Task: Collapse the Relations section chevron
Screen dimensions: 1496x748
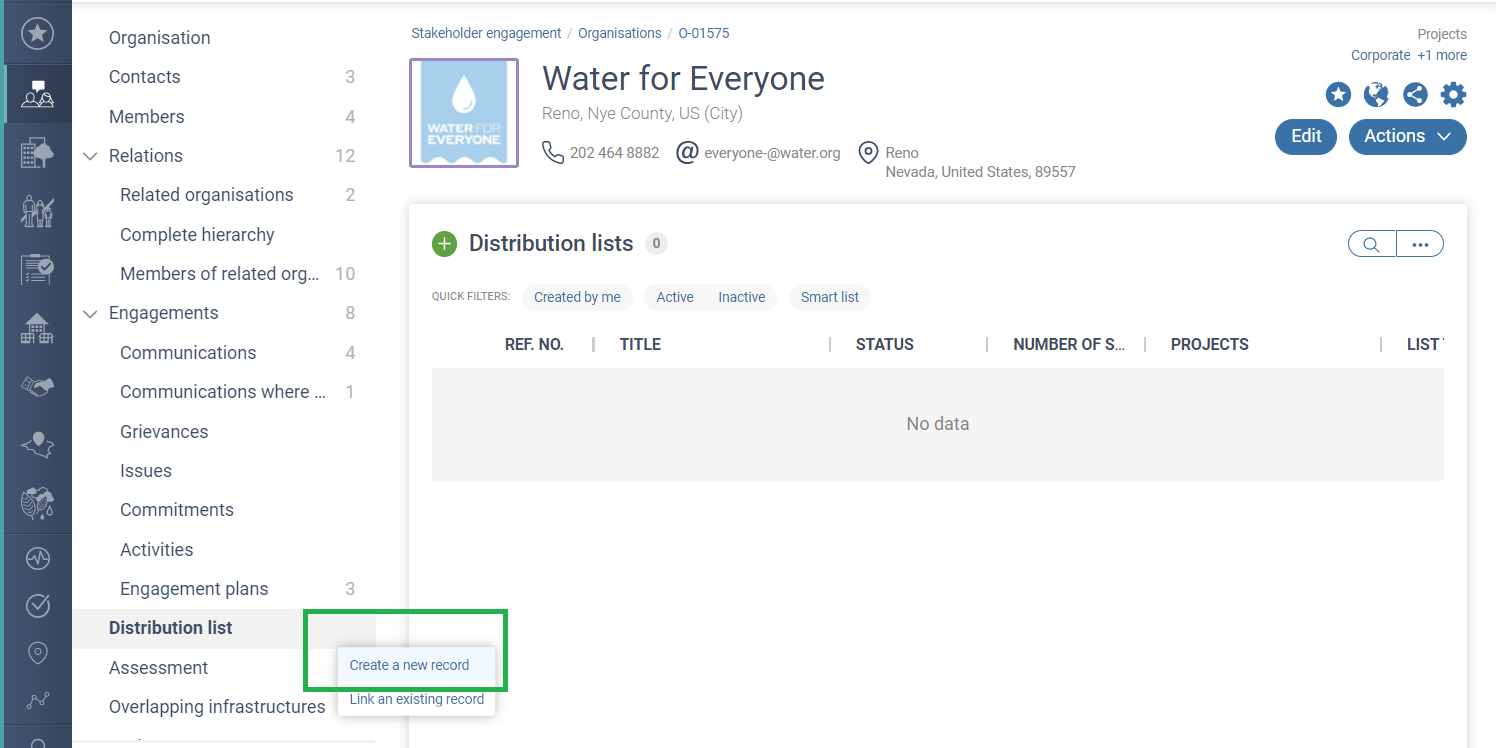Action: pos(90,156)
